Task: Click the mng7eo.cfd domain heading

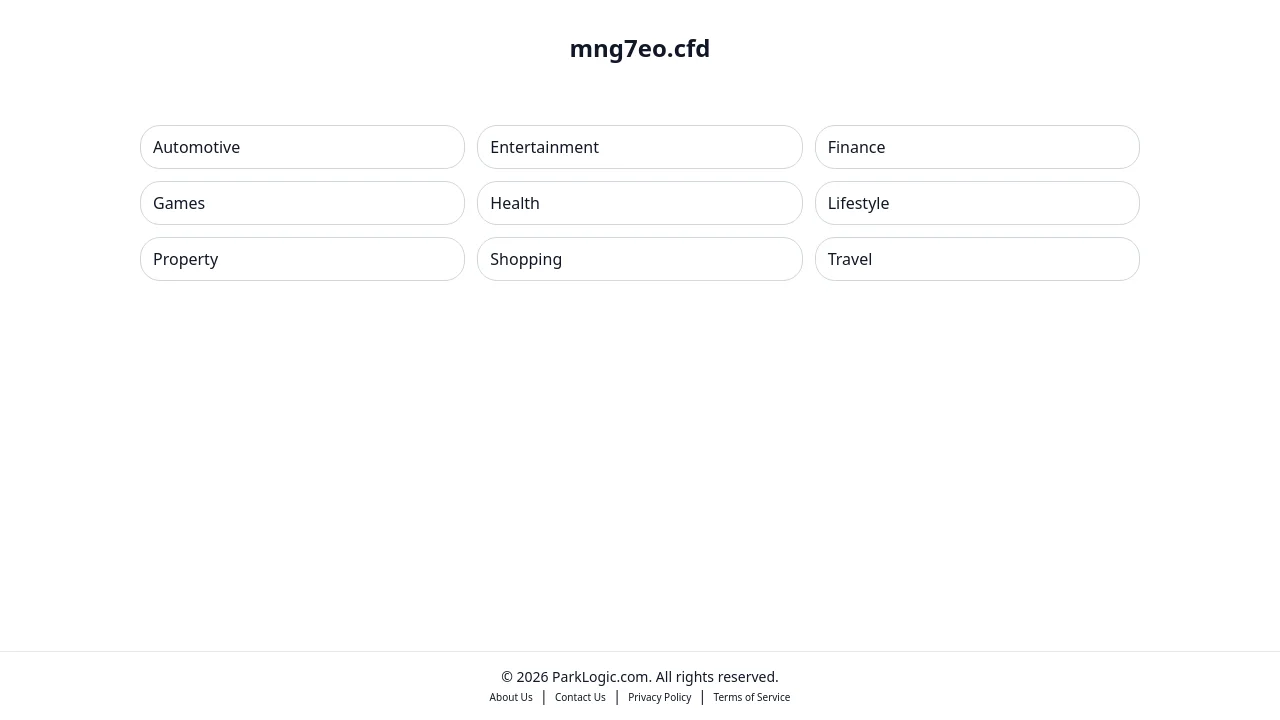Action: pyautogui.click(x=640, y=48)
